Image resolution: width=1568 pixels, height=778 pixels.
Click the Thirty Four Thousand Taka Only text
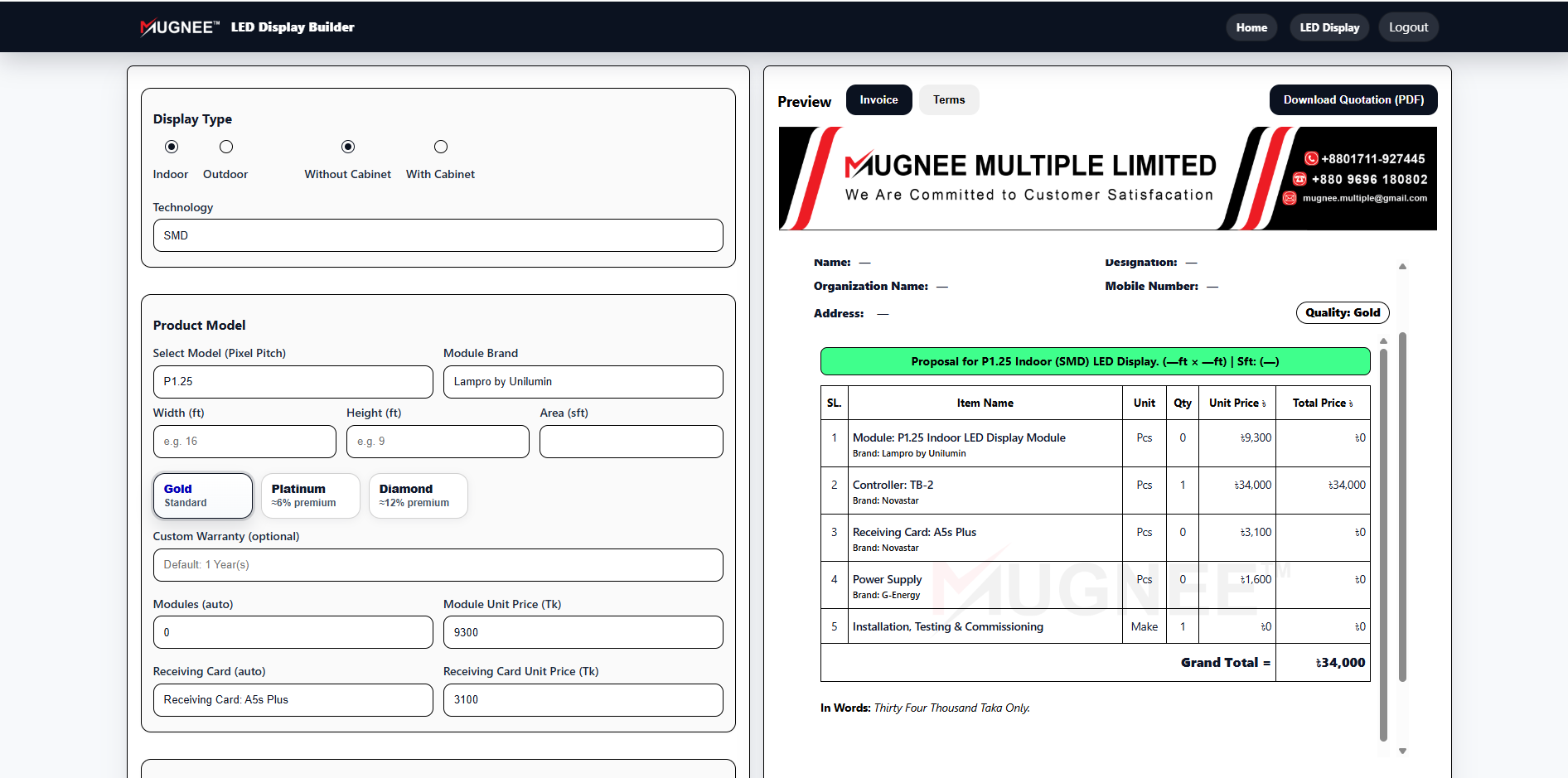click(951, 708)
